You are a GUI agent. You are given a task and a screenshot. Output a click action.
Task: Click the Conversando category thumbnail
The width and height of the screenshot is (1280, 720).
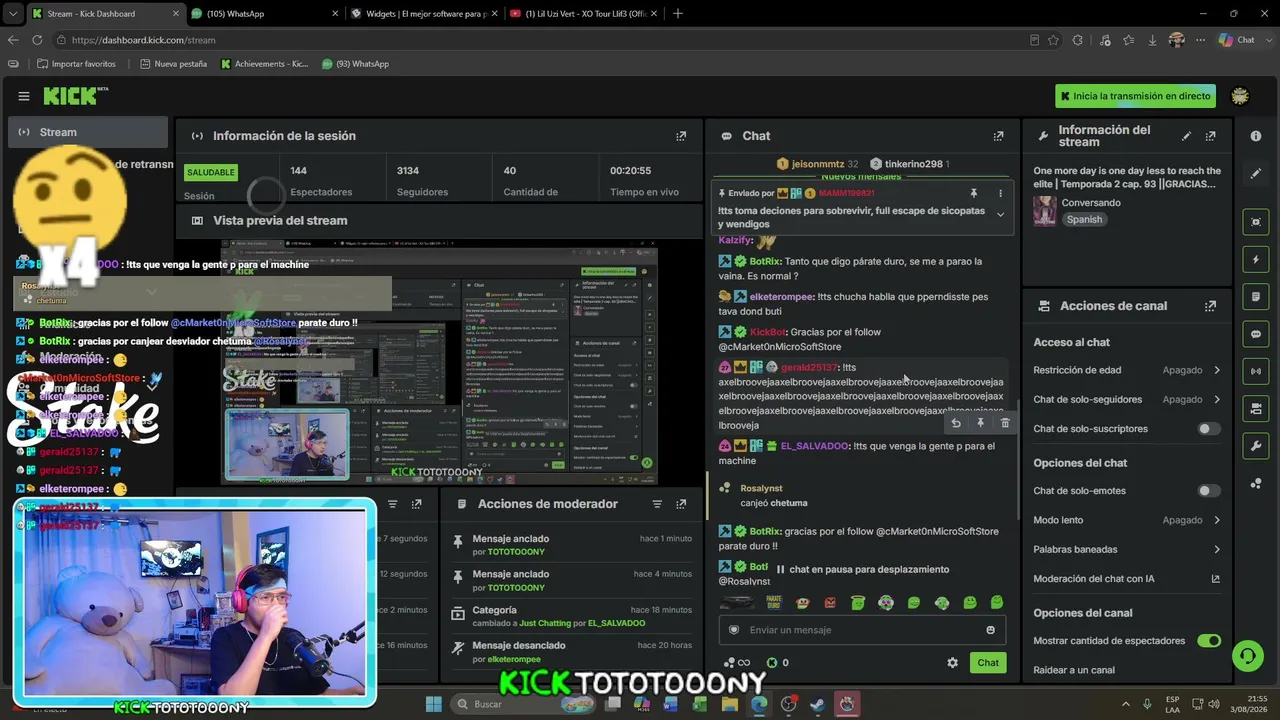1045,210
